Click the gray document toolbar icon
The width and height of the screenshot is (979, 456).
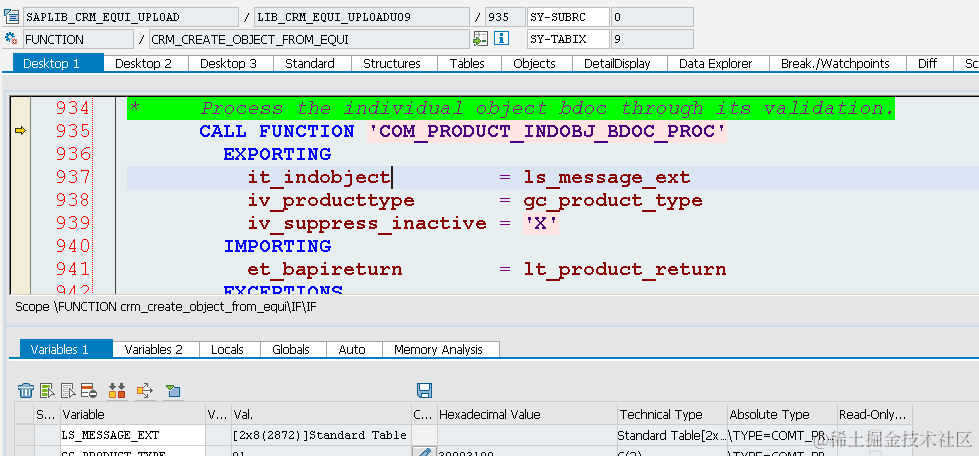coord(68,391)
